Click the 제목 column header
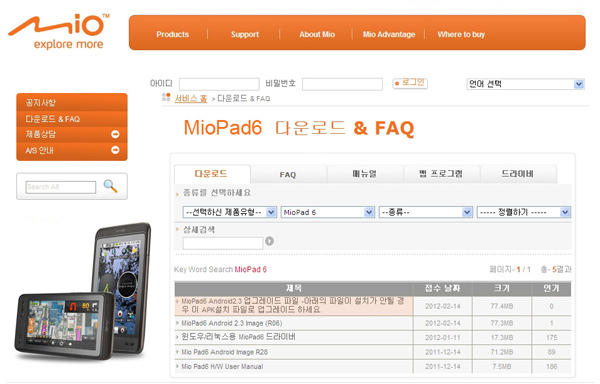 [x=293, y=289]
